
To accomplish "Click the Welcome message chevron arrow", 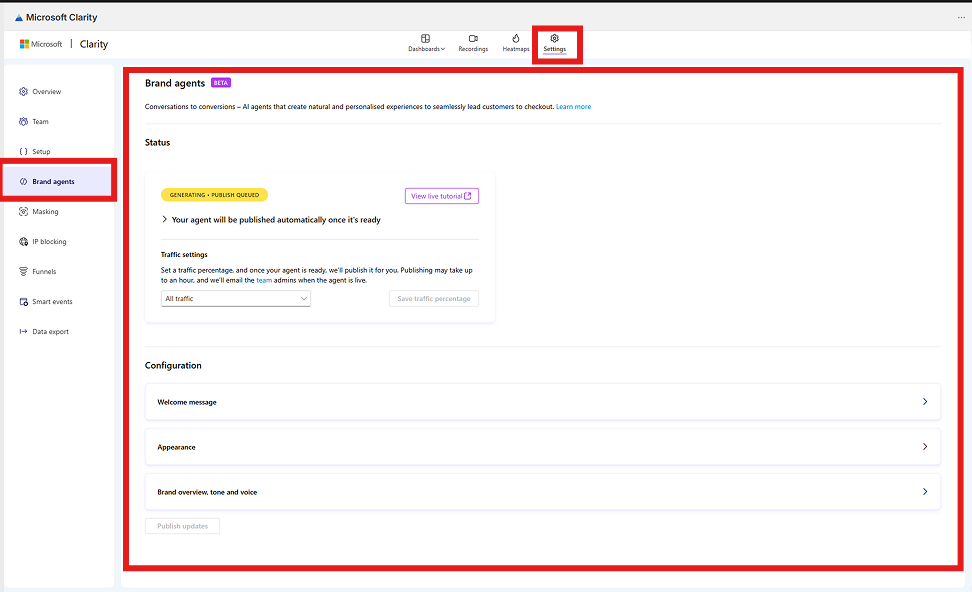I will tap(925, 402).
